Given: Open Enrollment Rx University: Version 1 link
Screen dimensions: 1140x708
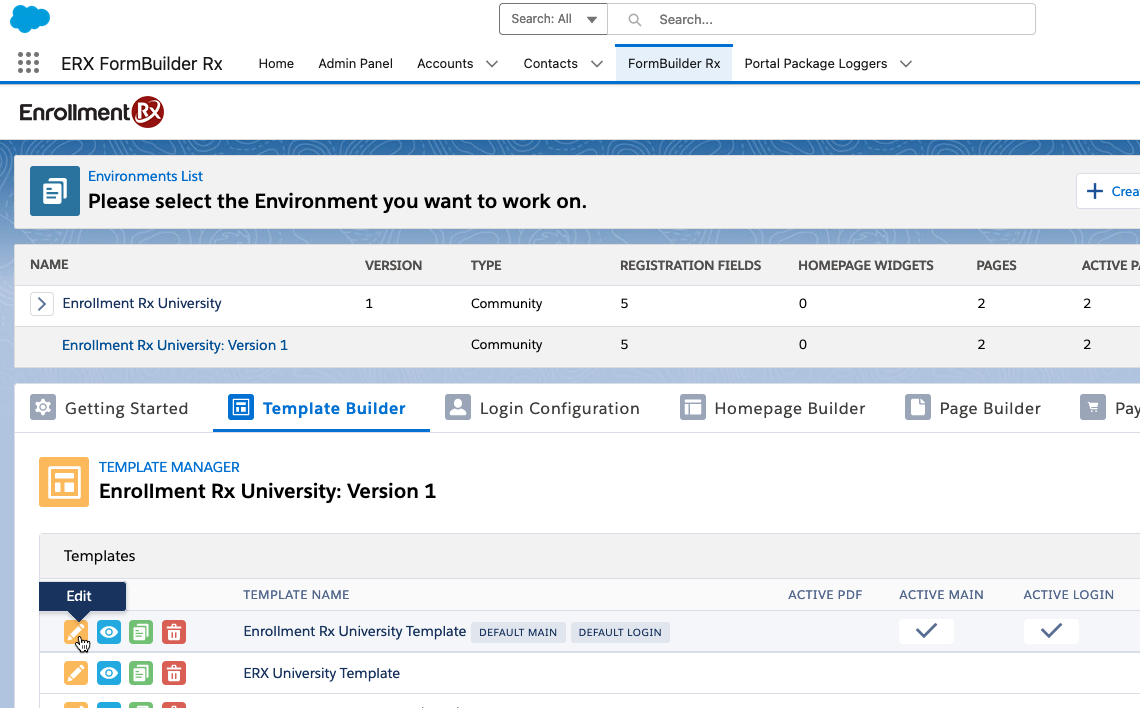Looking at the screenshot, I should (174, 345).
